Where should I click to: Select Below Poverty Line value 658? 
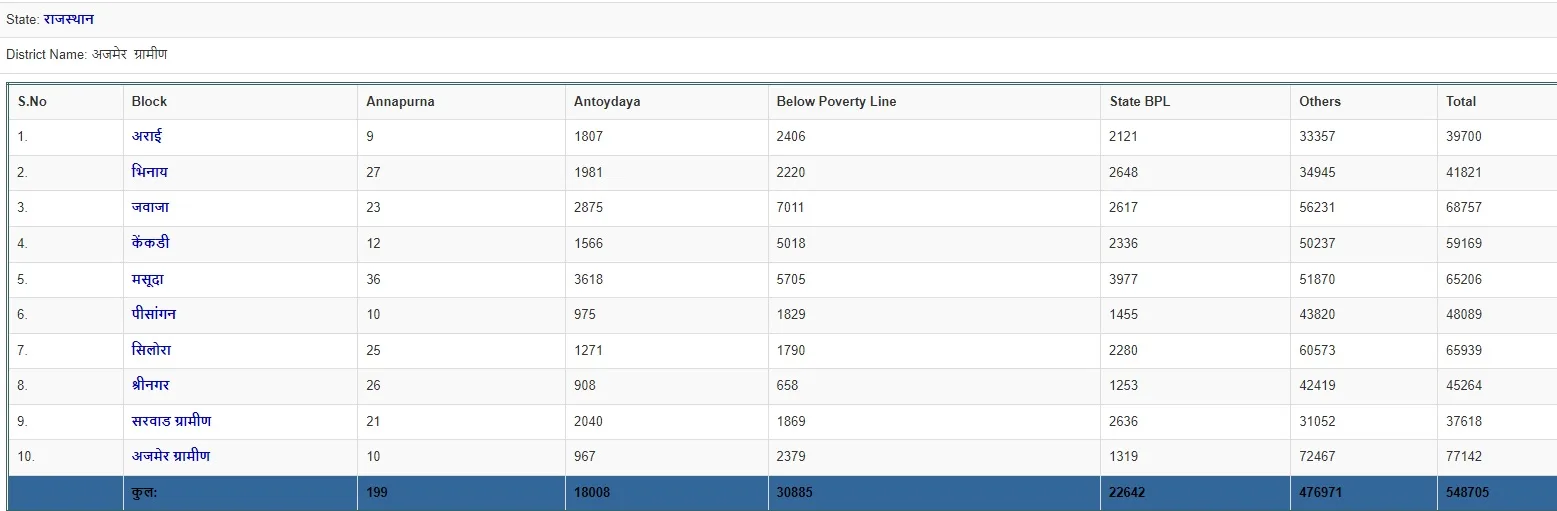click(x=787, y=386)
